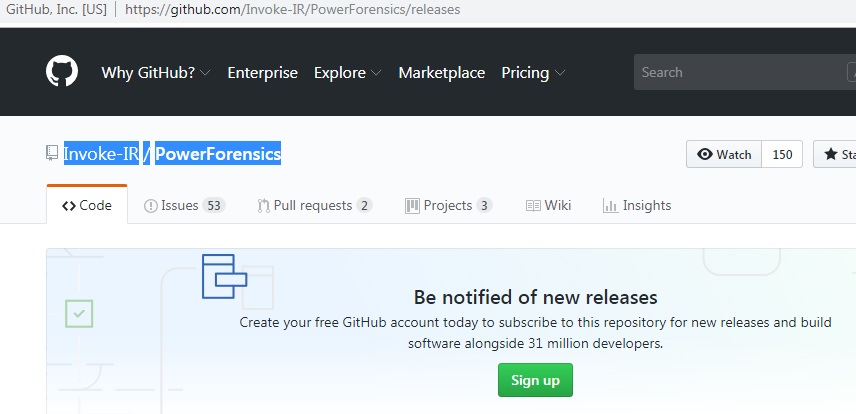This screenshot has height=414, width=856.
Task: Click the Projects board icon
Action: click(412, 205)
